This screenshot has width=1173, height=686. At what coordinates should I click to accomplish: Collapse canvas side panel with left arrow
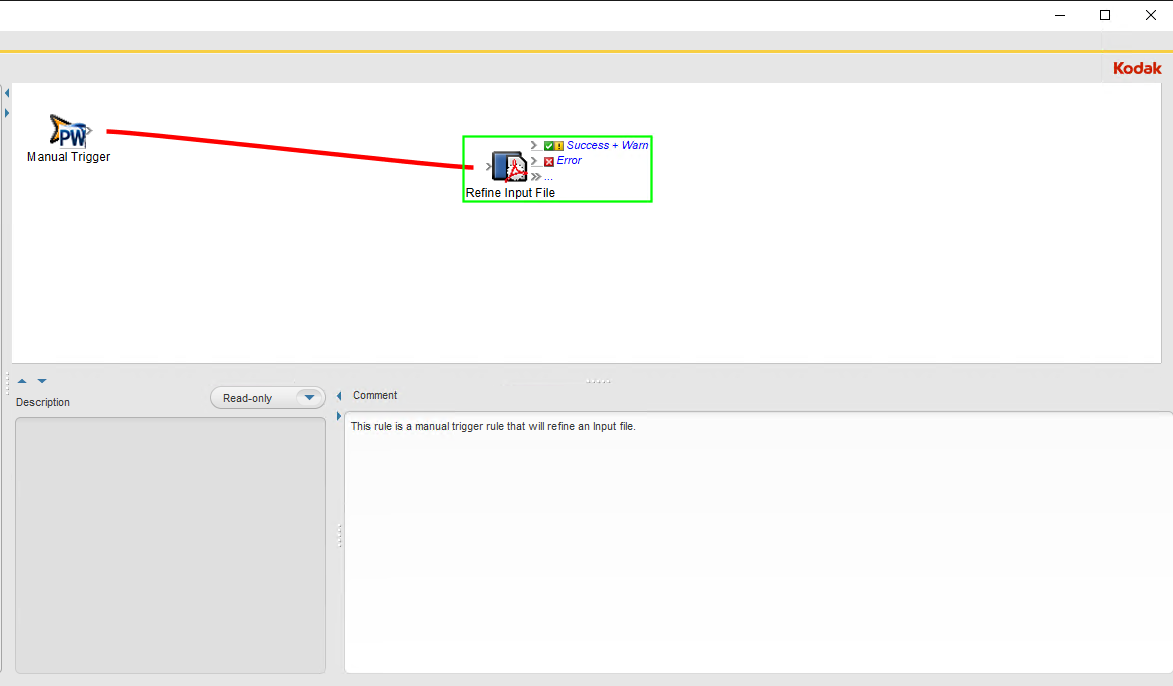click(x=7, y=93)
